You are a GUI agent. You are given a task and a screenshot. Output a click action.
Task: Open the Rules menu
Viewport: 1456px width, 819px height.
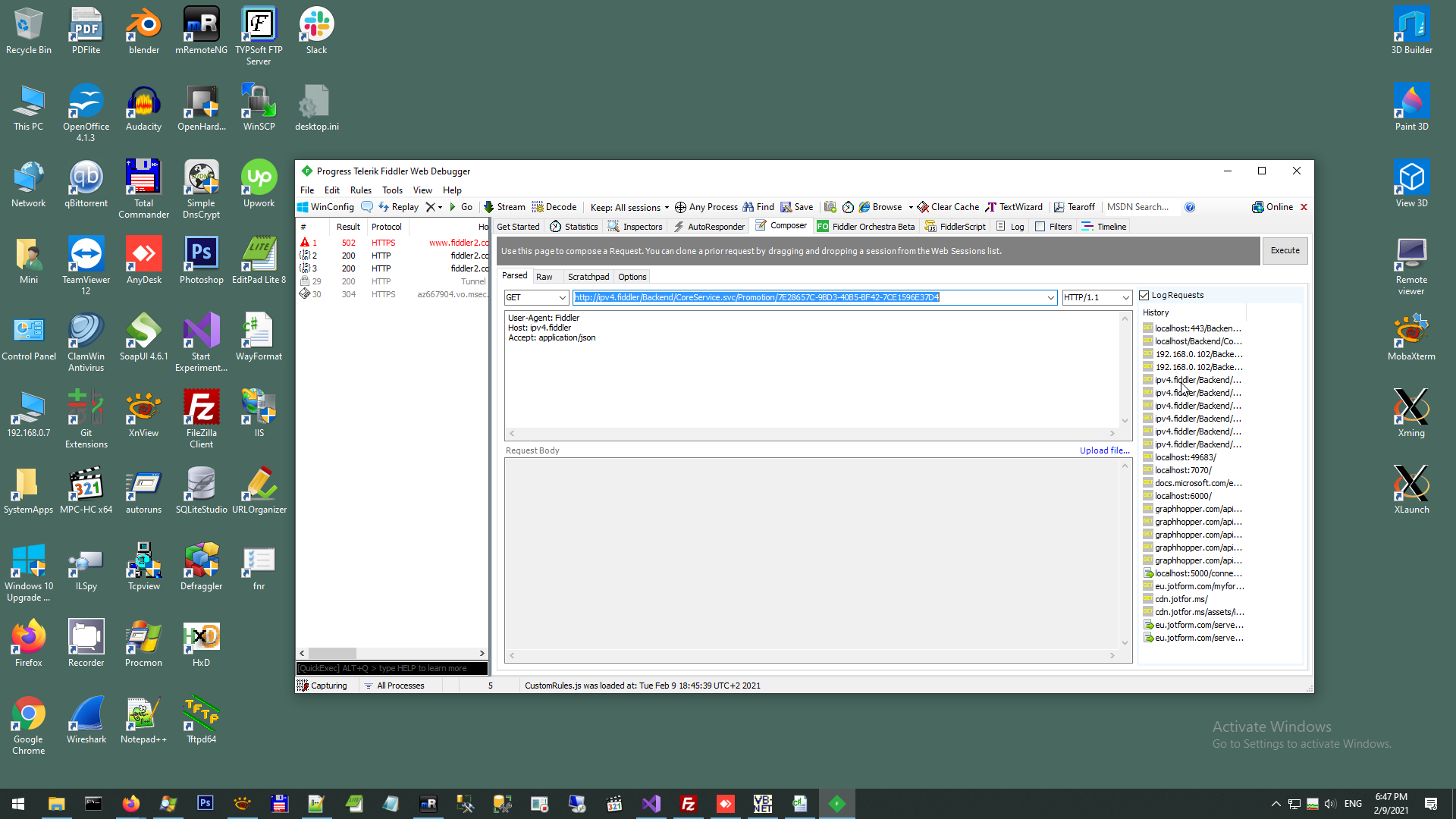point(360,190)
